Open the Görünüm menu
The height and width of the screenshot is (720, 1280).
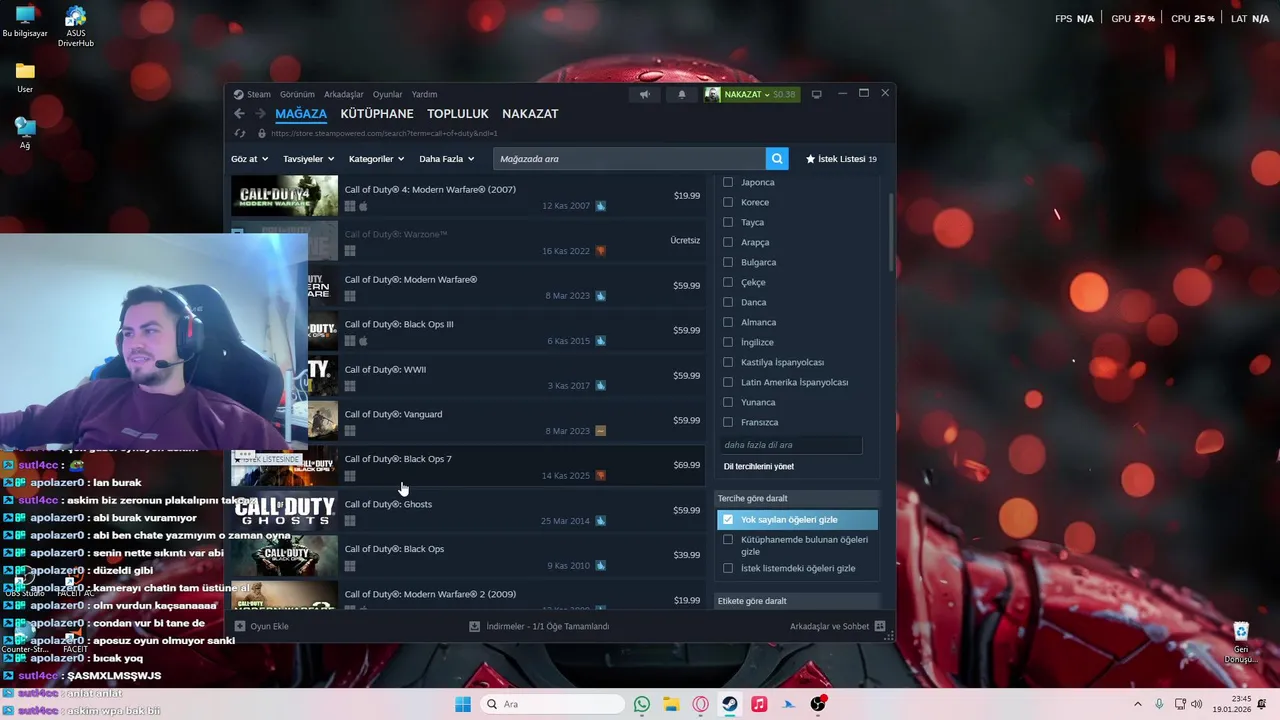pos(297,94)
